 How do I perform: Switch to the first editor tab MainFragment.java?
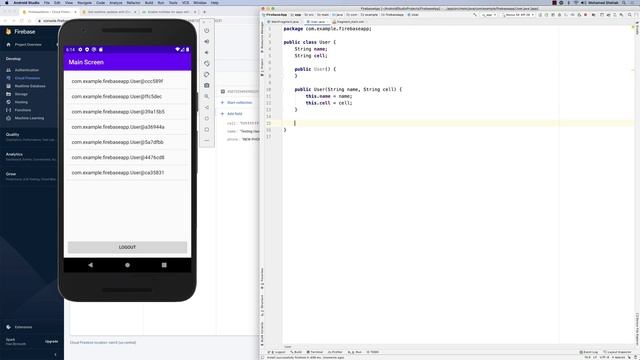coord(284,22)
